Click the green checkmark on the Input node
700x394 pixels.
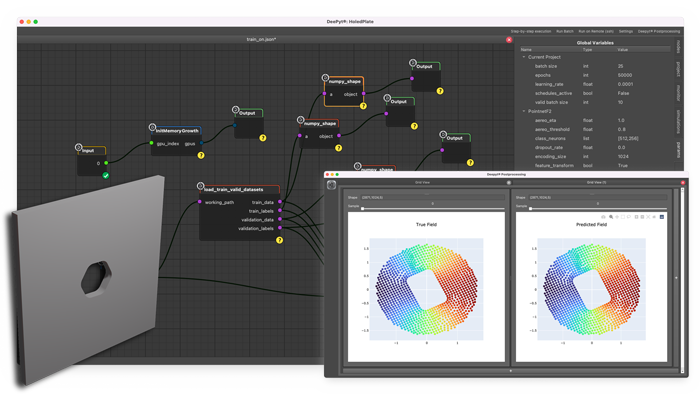point(105,175)
